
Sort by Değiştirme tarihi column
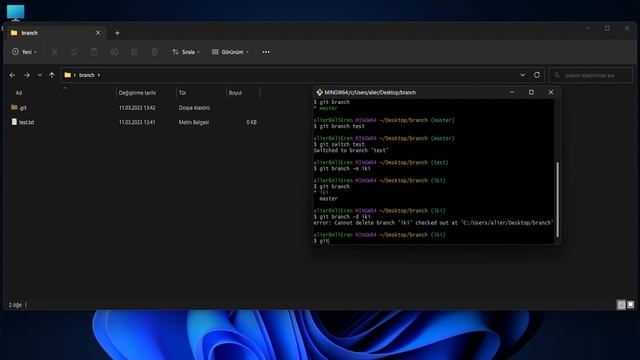[137, 93]
